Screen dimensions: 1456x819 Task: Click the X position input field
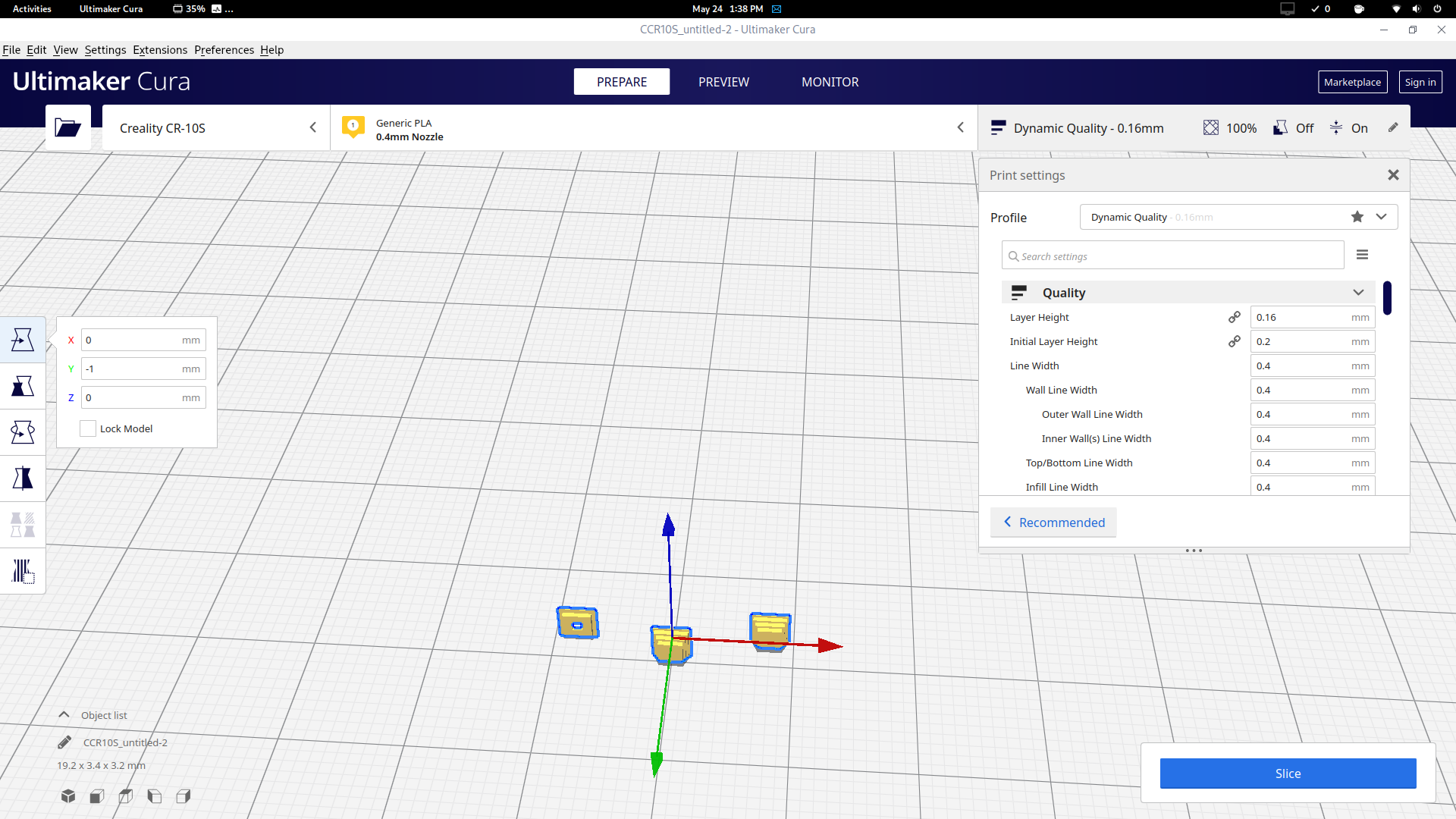pyautogui.click(x=143, y=340)
